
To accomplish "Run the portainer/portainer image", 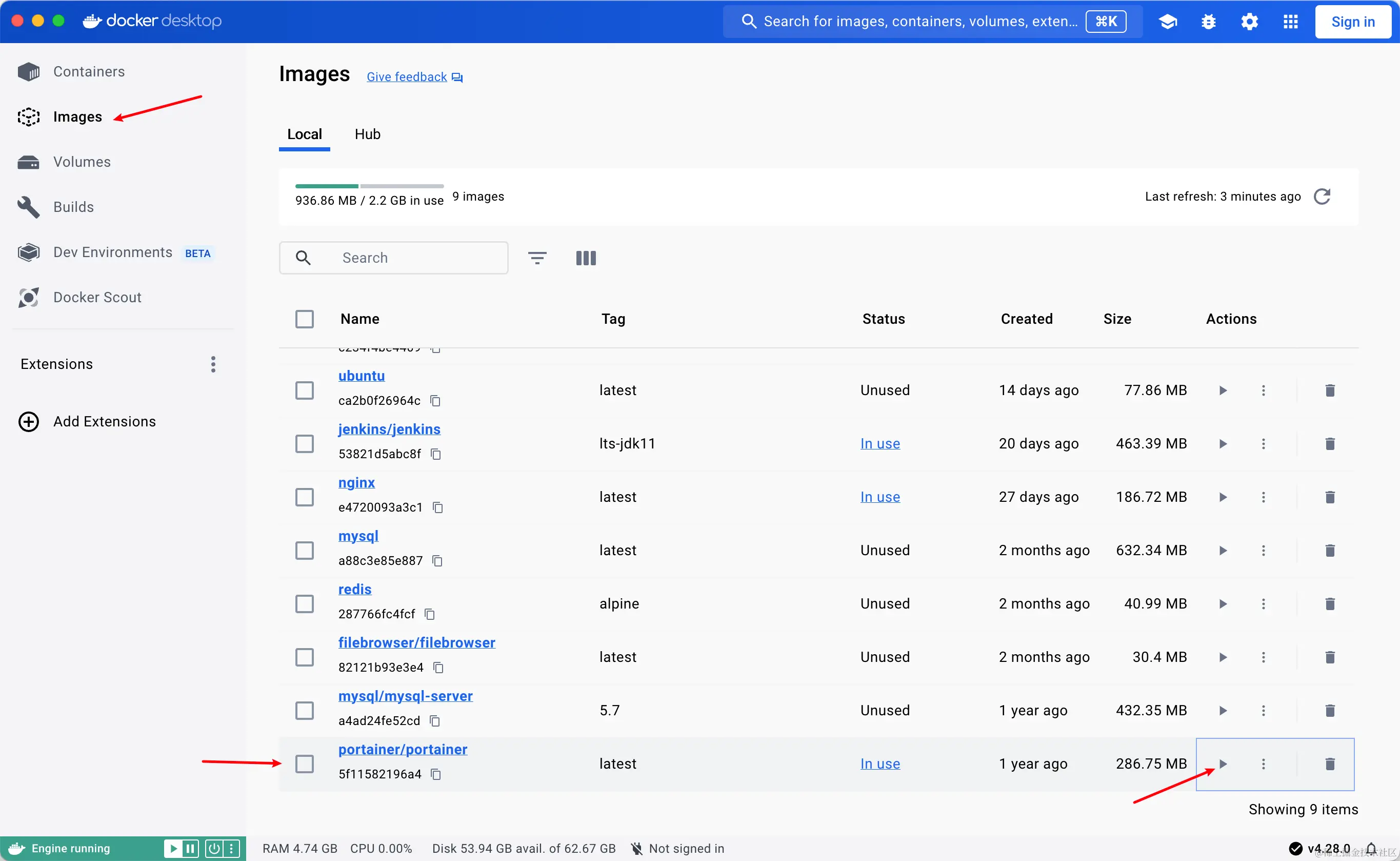I will tap(1223, 764).
